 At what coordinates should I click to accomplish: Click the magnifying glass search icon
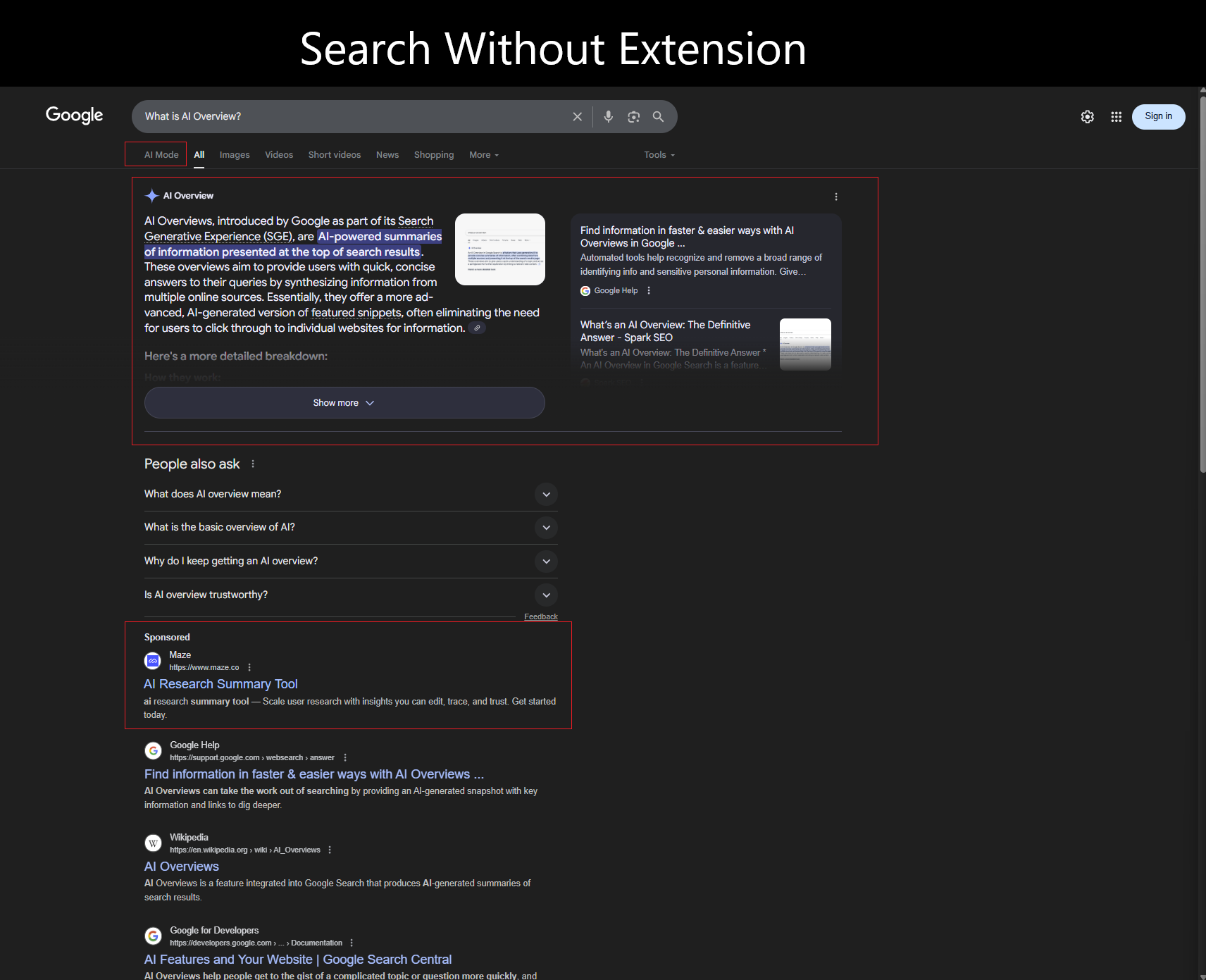[x=659, y=116]
